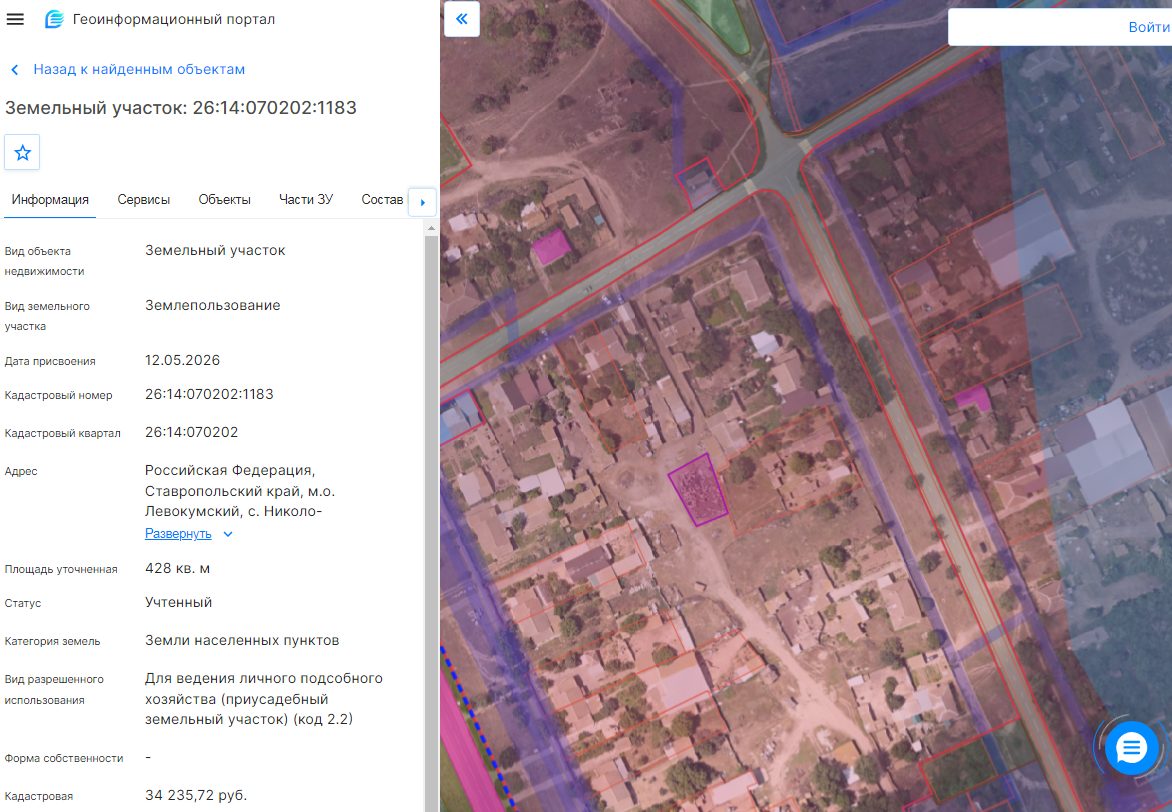Click the Войти login button
Screen dimensions: 1172x812
click(1149, 27)
